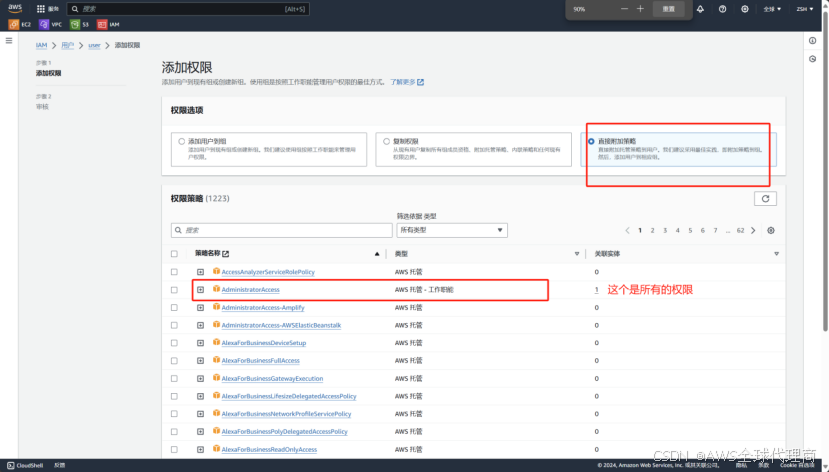The image size is (829, 472).
Task: Open the learn more link
Action: tap(407, 82)
